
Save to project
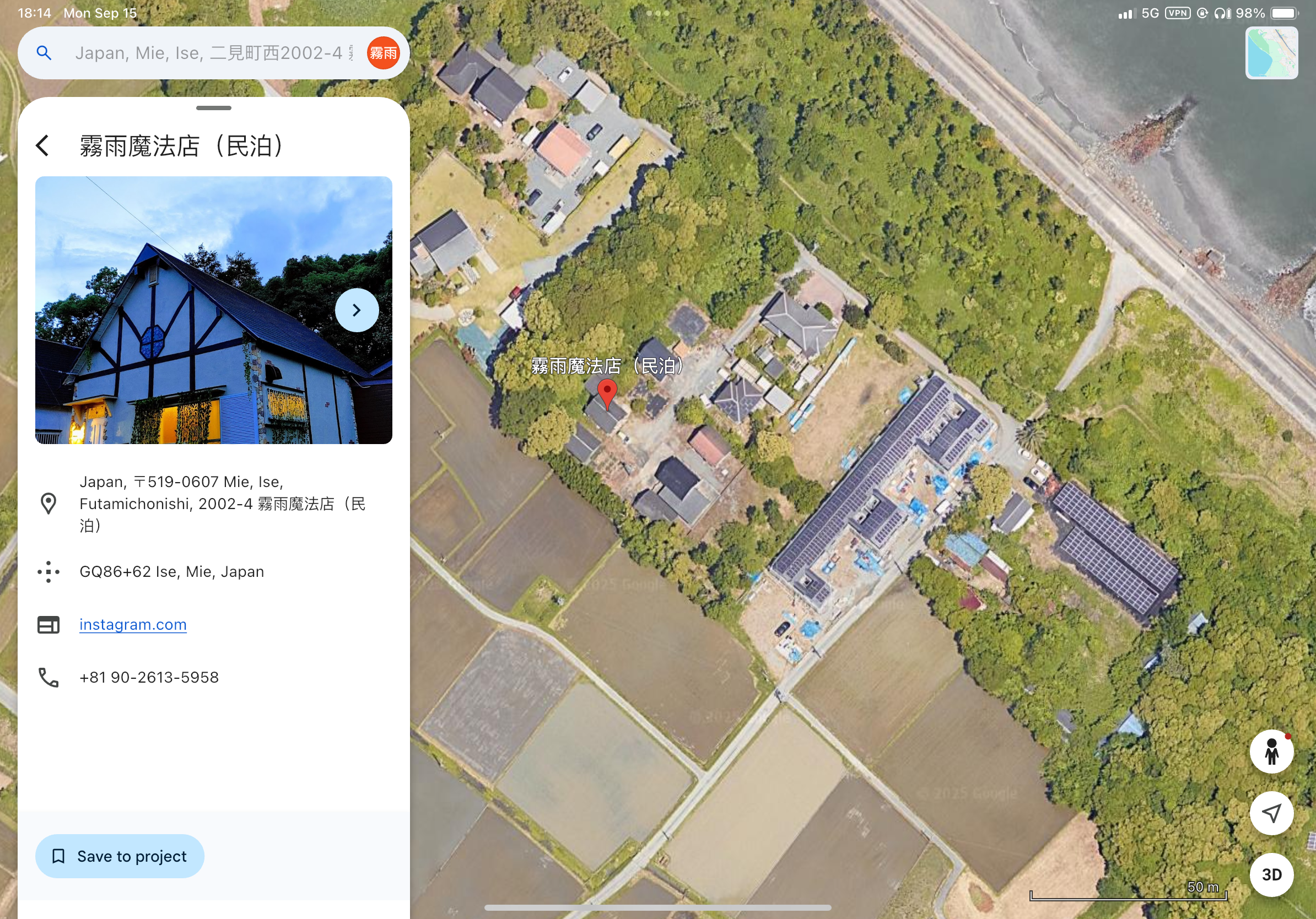(x=120, y=856)
